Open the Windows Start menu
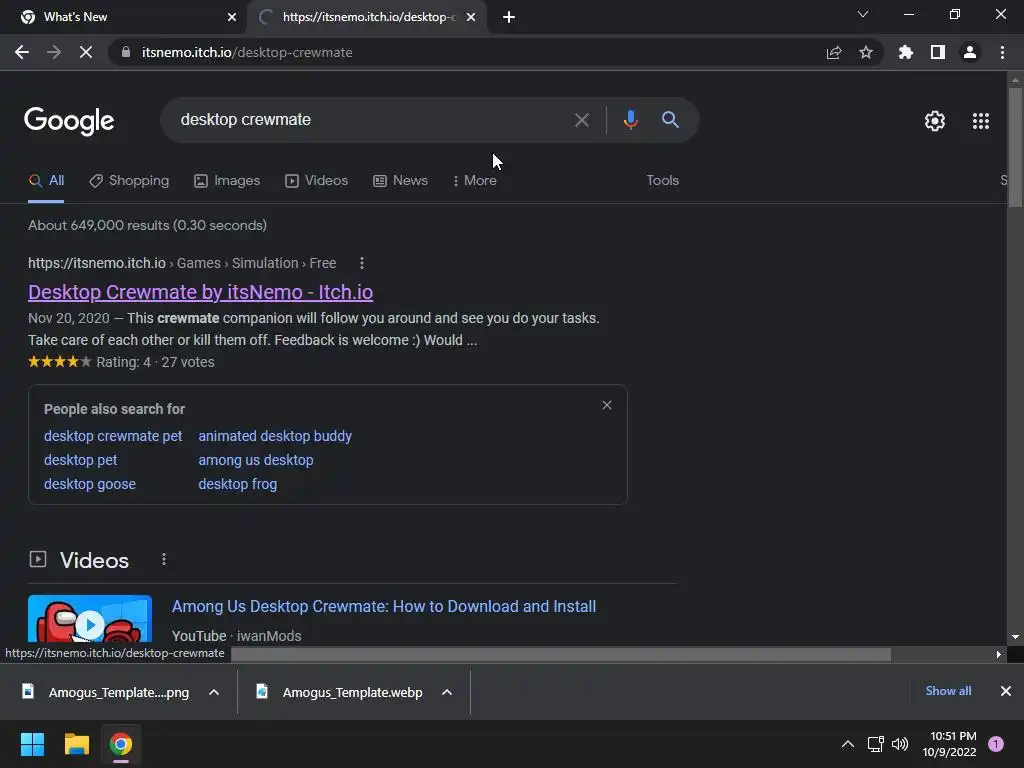 [32, 744]
